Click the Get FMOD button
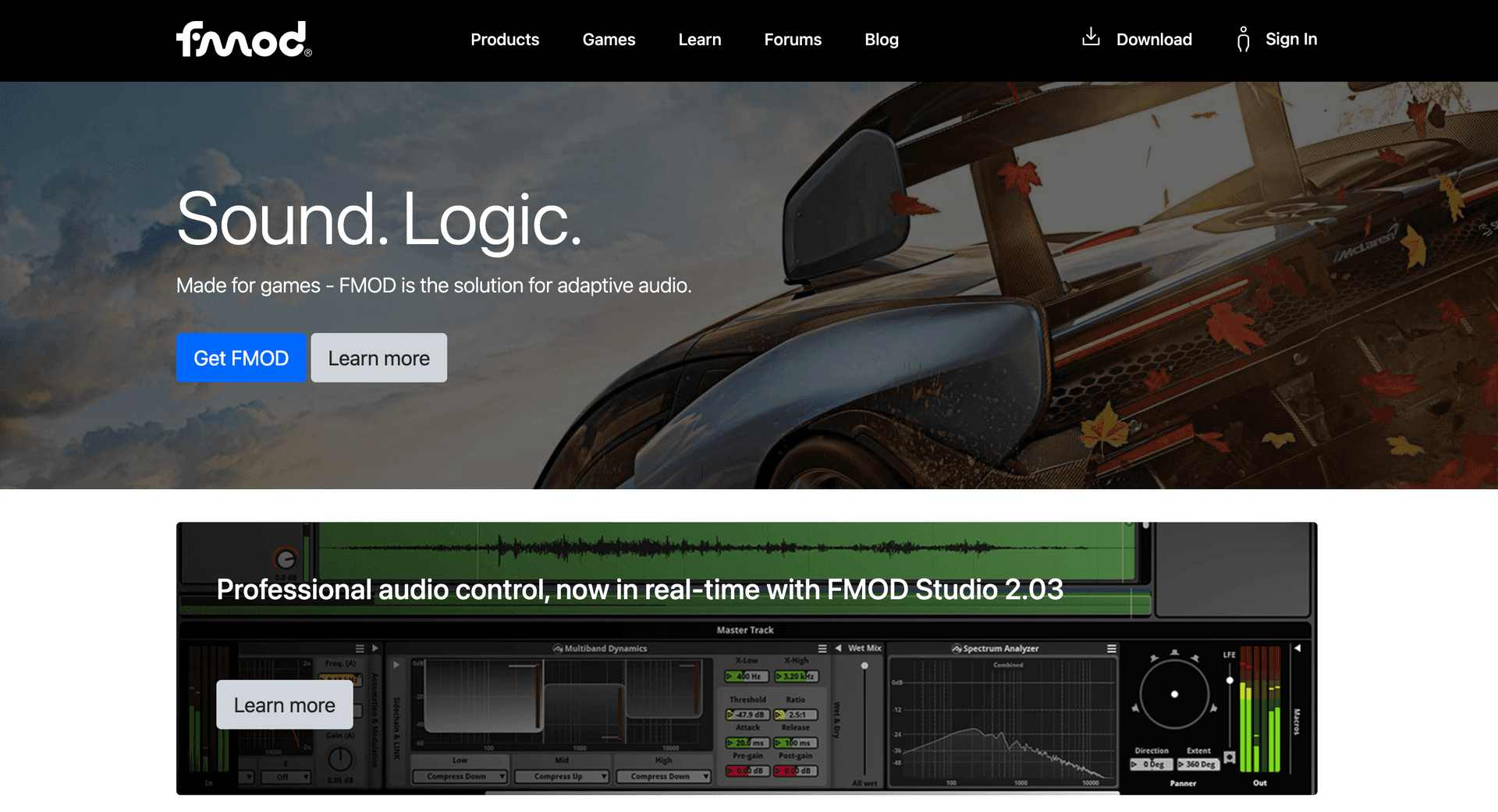Image resolution: width=1498 pixels, height=812 pixels. point(240,358)
